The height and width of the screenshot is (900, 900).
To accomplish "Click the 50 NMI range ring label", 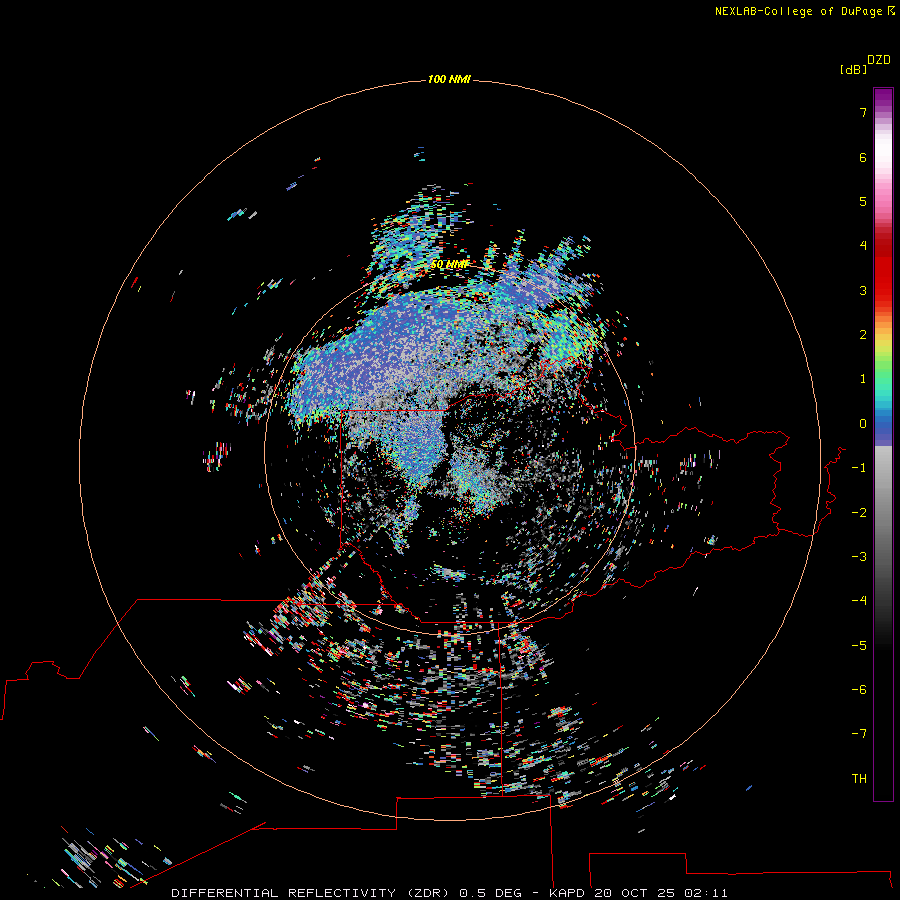I will (x=449, y=264).
